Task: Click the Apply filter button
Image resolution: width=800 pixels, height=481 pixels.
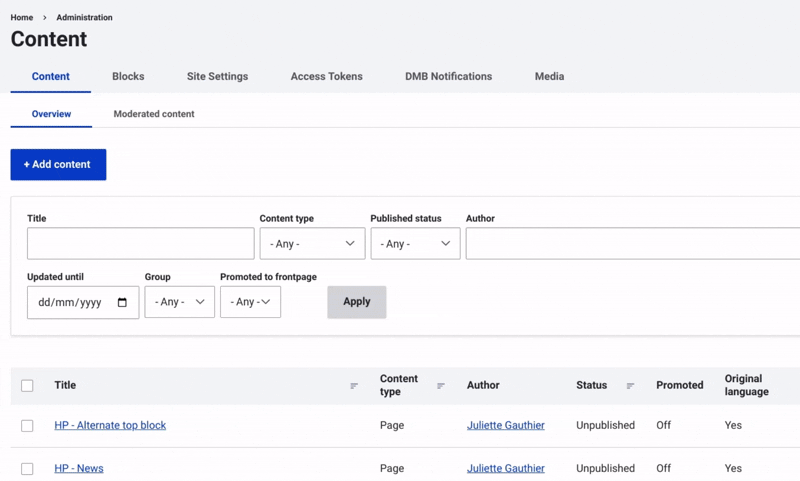Action: 356,302
